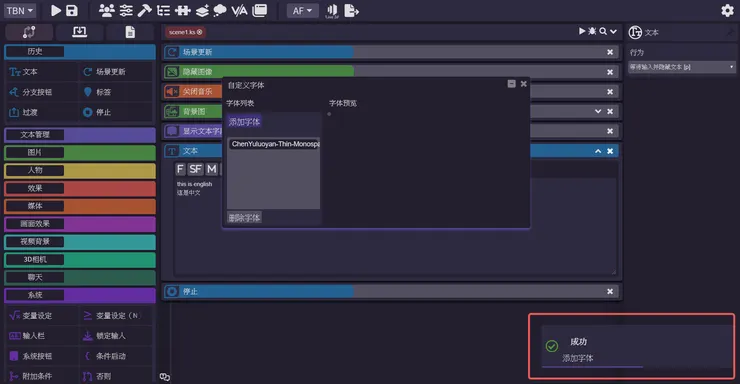Expand the 人物 category
Screen dimensions: 740x384
pos(80,170)
